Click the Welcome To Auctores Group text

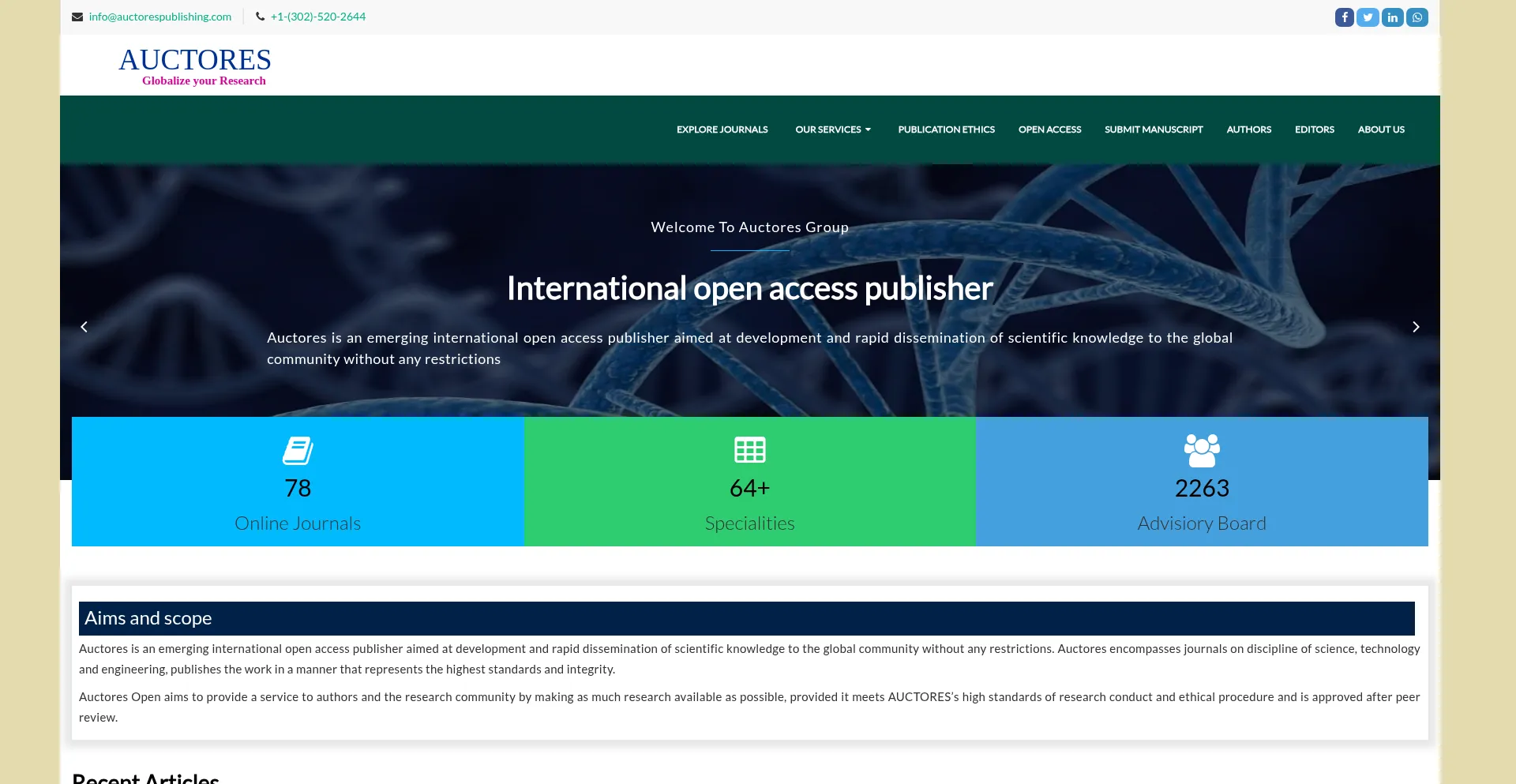coord(749,227)
